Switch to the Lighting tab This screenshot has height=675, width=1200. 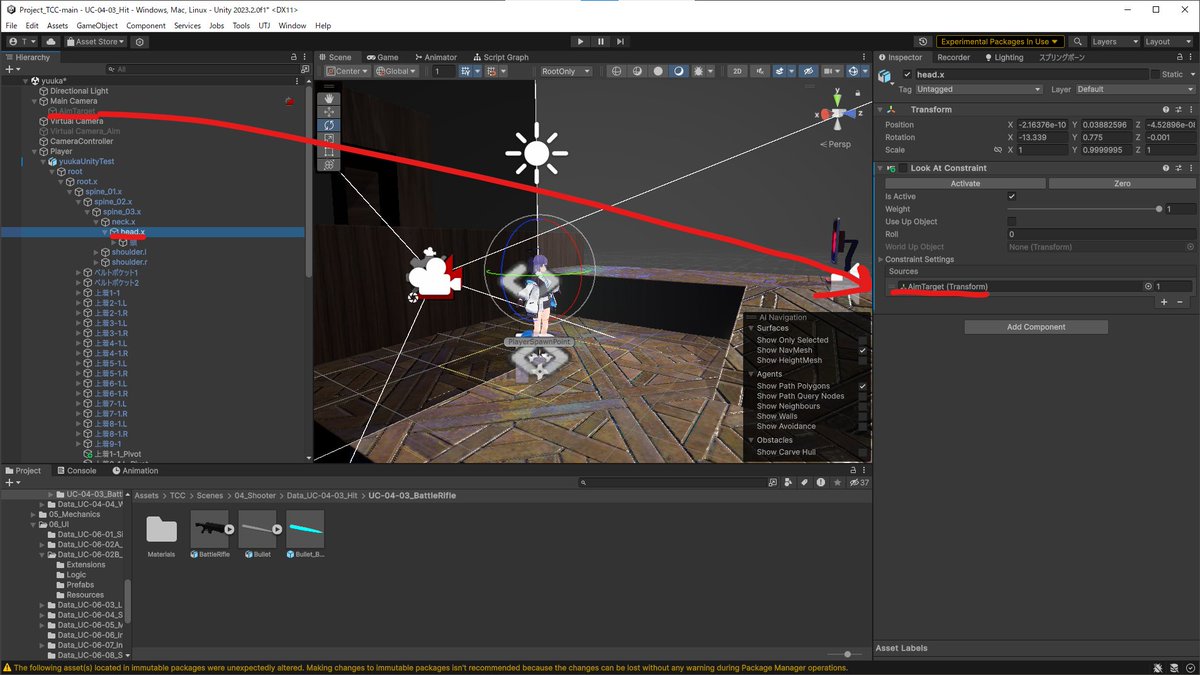click(1003, 57)
